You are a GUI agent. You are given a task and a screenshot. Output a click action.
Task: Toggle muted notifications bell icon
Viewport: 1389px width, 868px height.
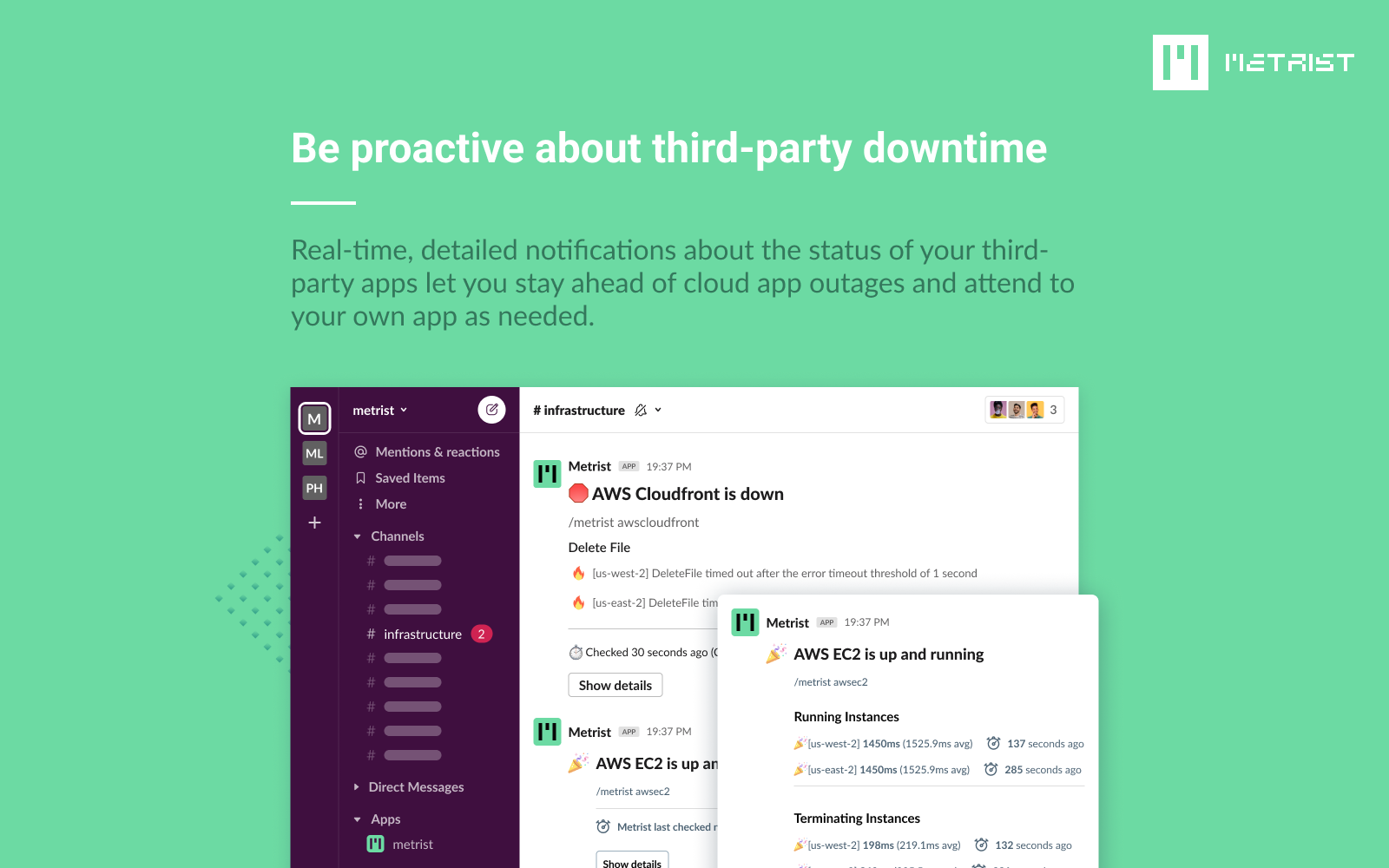click(641, 411)
